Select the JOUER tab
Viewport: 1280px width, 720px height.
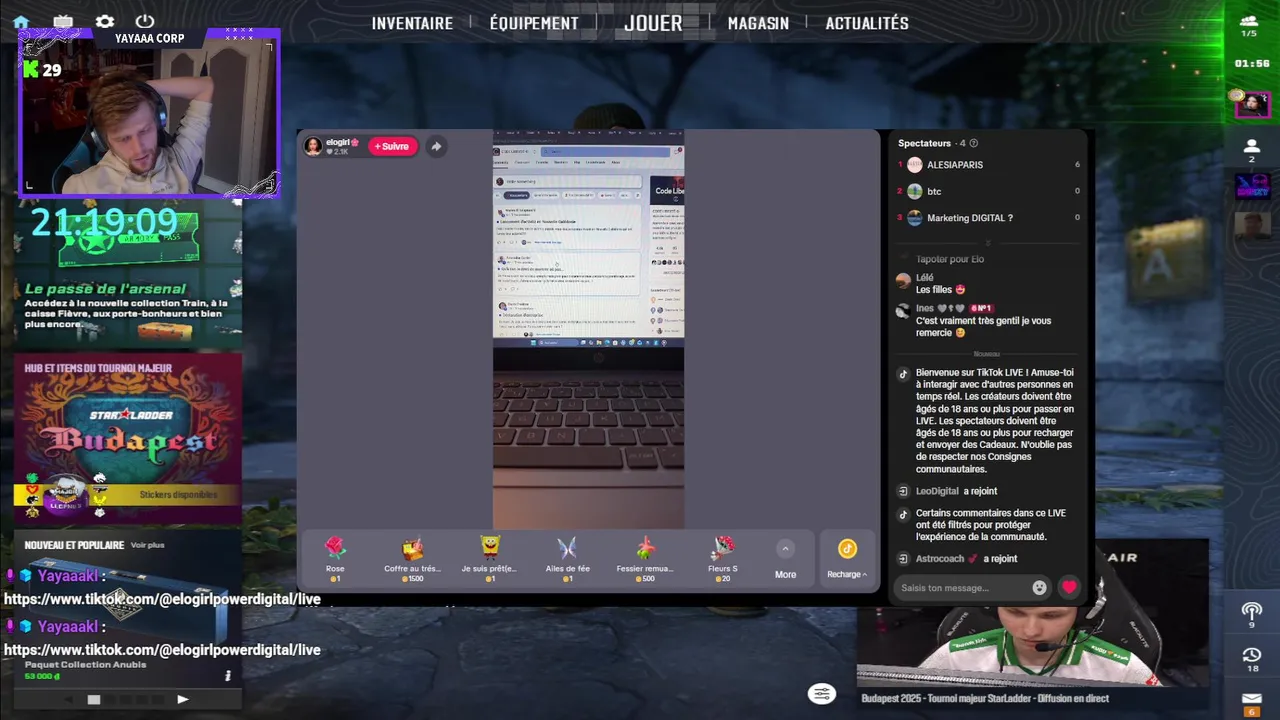653,23
